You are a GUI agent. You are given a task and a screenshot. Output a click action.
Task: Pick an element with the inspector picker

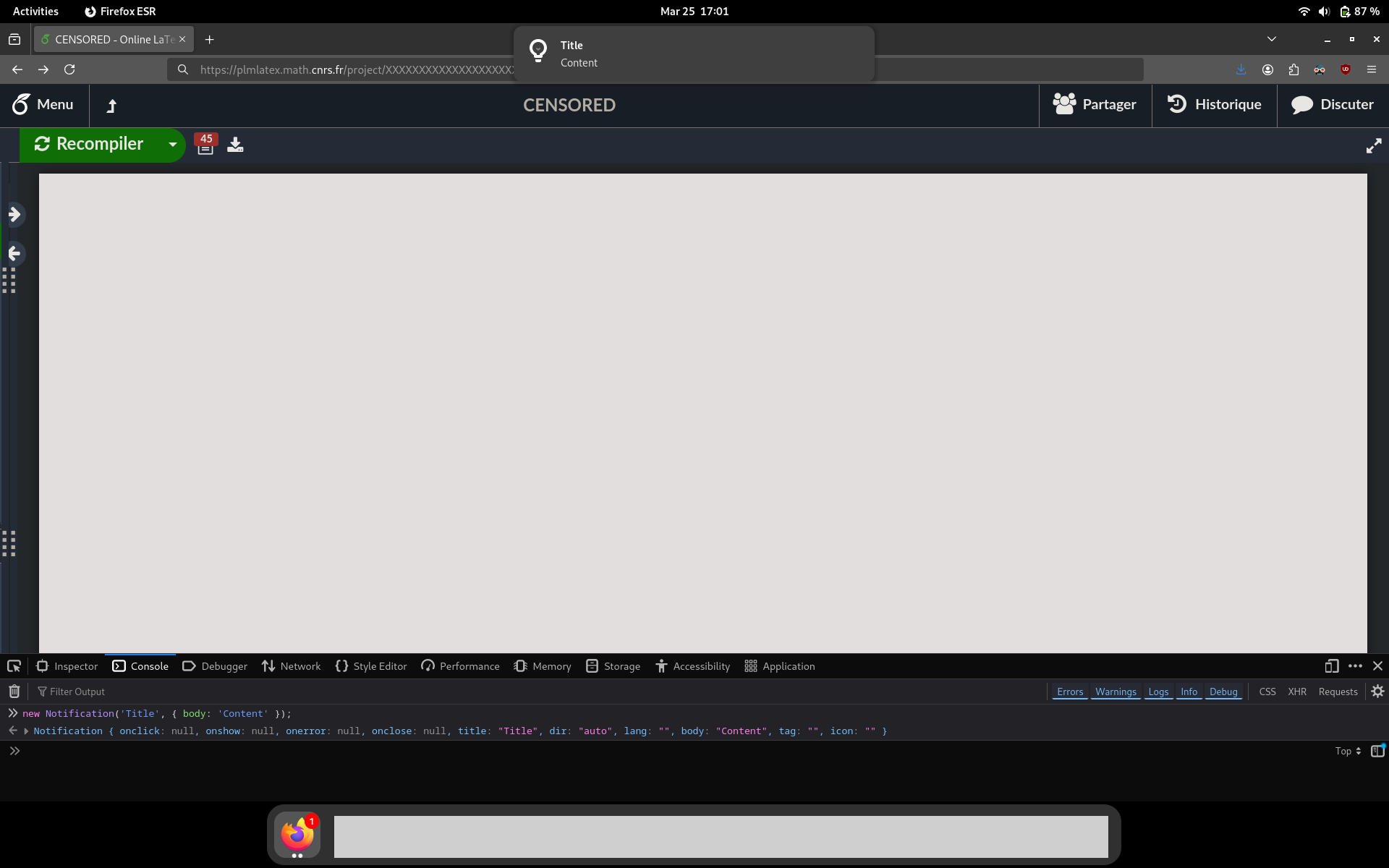[14, 666]
